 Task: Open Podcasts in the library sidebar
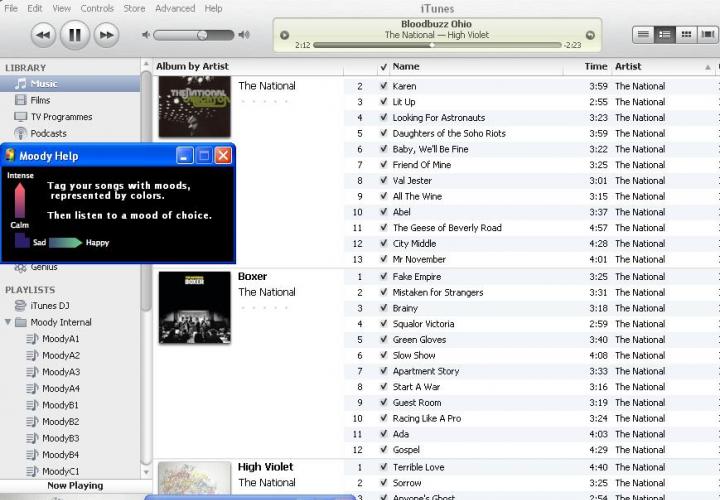(70, 133)
